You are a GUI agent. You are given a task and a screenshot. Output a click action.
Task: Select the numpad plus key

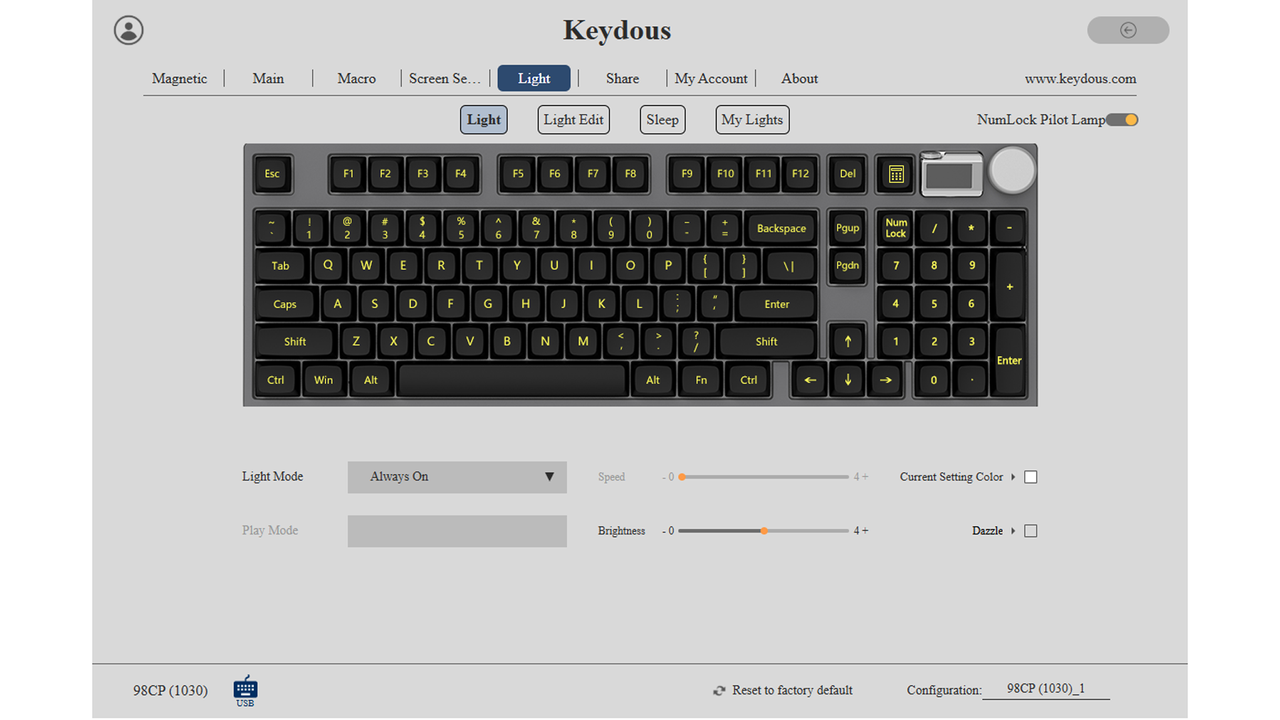pos(1009,285)
